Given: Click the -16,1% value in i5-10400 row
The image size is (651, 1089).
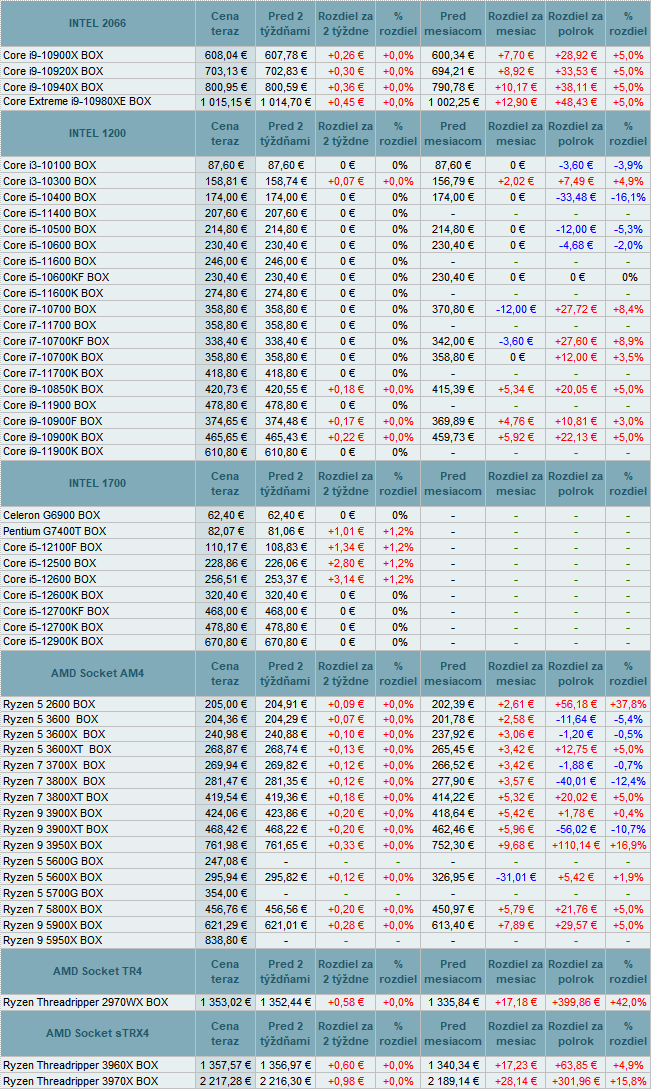Looking at the screenshot, I should coord(628,197).
